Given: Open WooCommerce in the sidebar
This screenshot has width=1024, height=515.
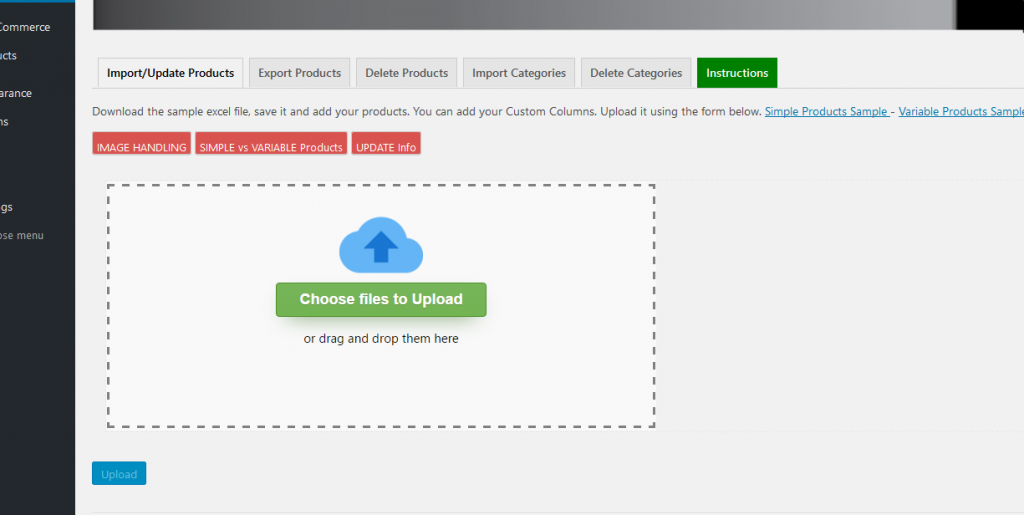Looking at the screenshot, I should 24,27.
